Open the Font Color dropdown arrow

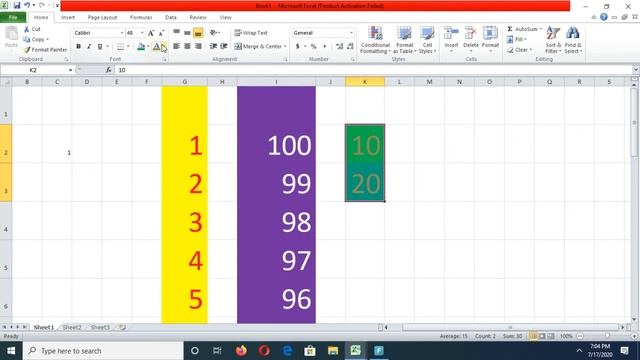click(x=163, y=47)
